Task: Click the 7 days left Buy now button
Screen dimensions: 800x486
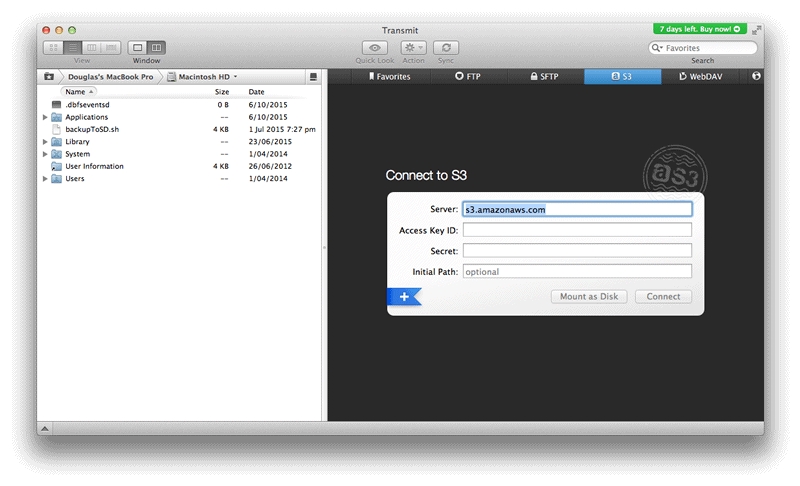Action: (x=700, y=29)
